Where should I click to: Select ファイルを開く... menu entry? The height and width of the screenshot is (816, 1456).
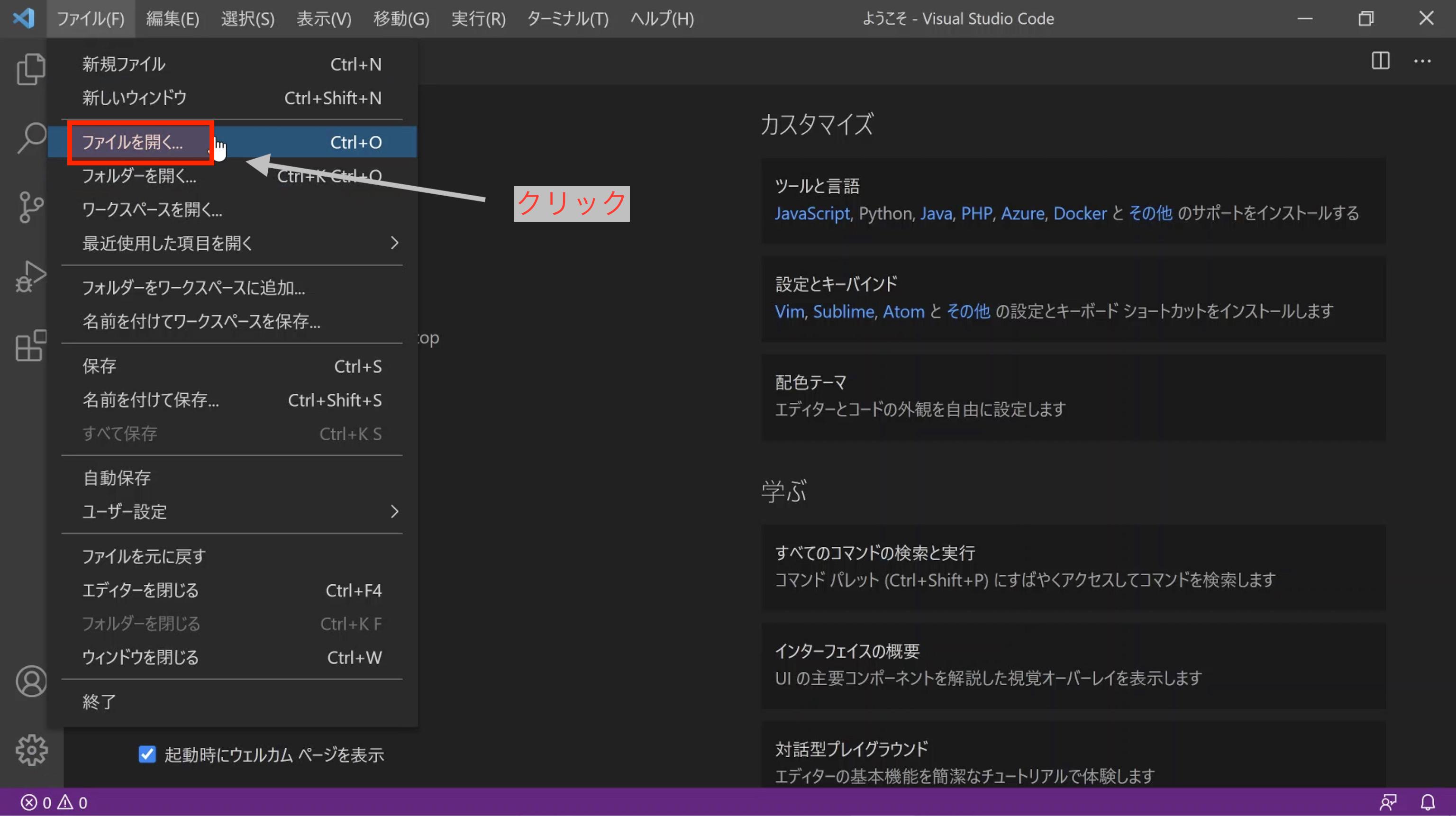(x=232, y=142)
